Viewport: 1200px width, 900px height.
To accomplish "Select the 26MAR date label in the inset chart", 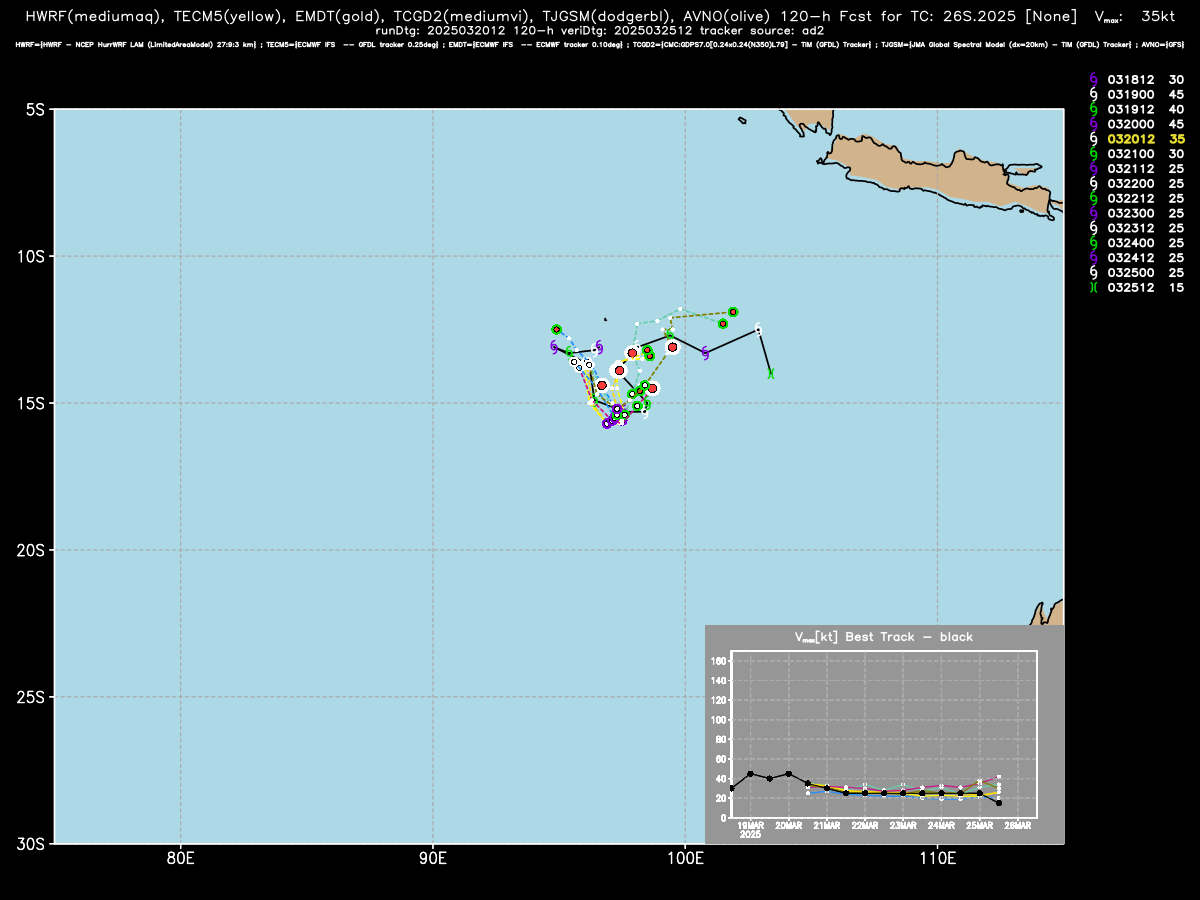I will pyautogui.click(x=1018, y=825).
